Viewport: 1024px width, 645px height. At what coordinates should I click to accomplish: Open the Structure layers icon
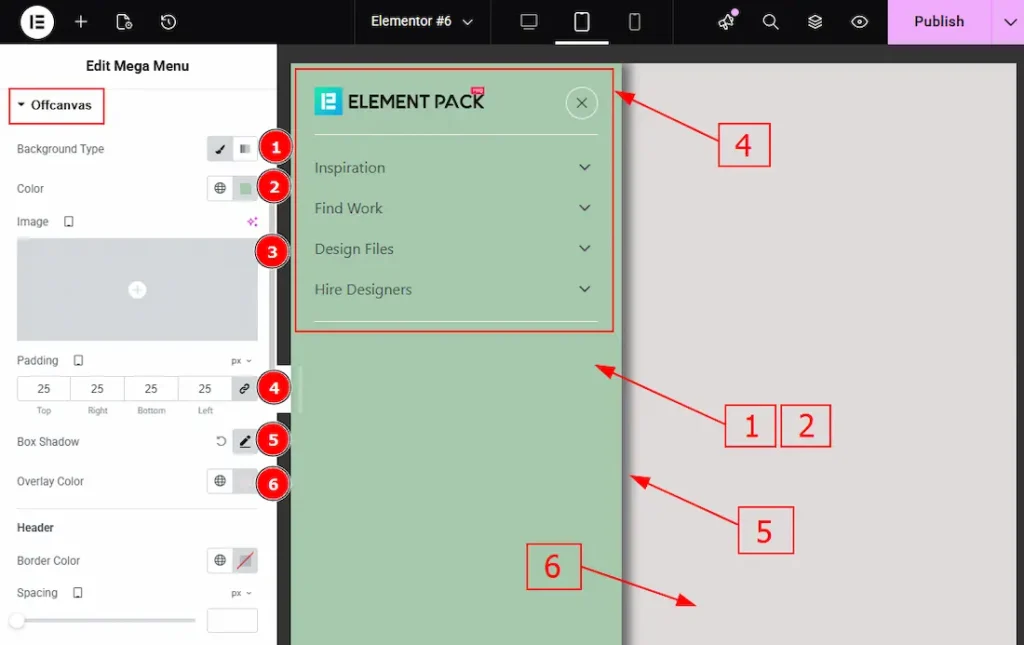click(815, 22)
